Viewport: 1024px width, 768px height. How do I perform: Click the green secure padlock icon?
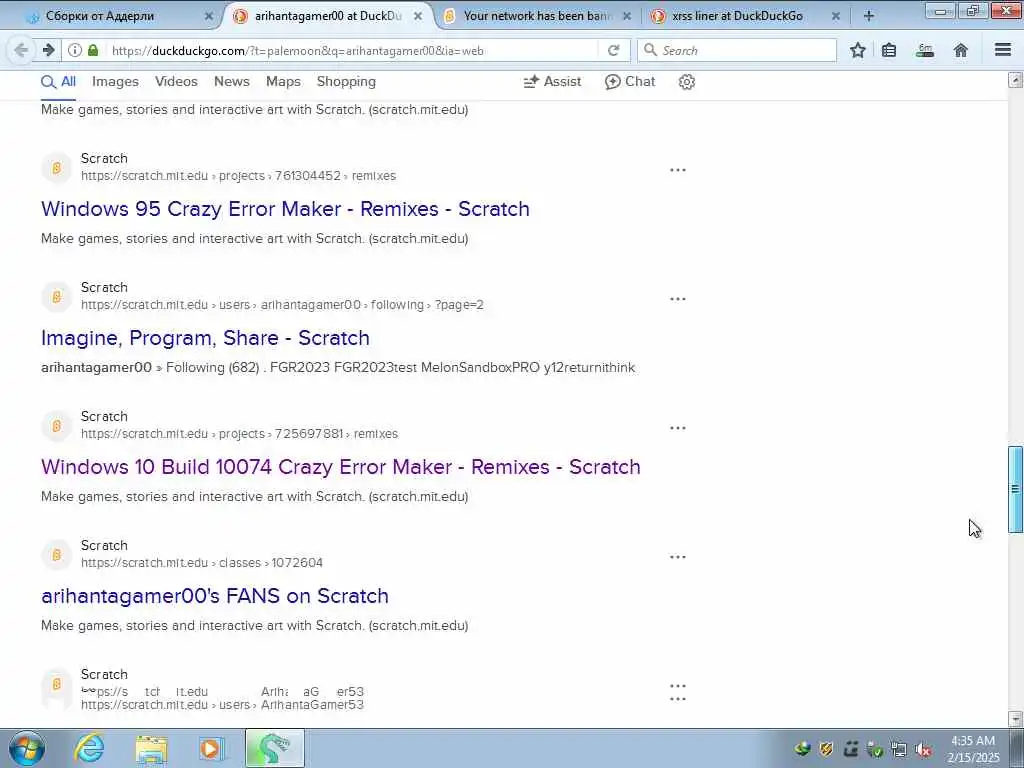click(x=93, y=50)
